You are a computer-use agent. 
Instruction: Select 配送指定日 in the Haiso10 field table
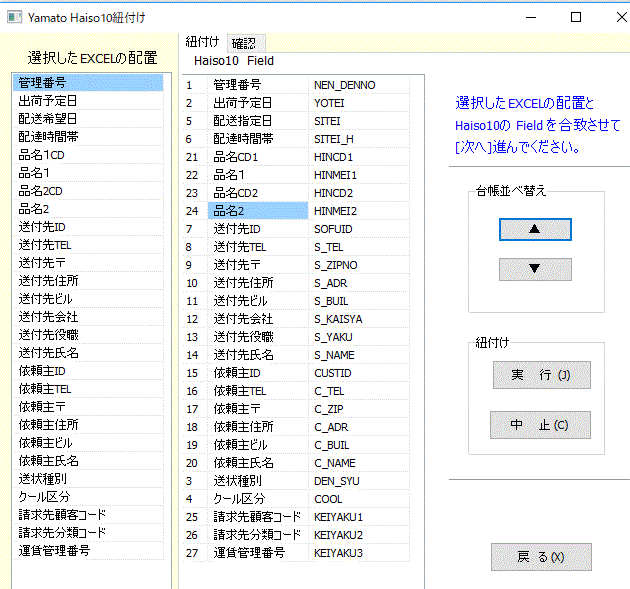(258, 121)
